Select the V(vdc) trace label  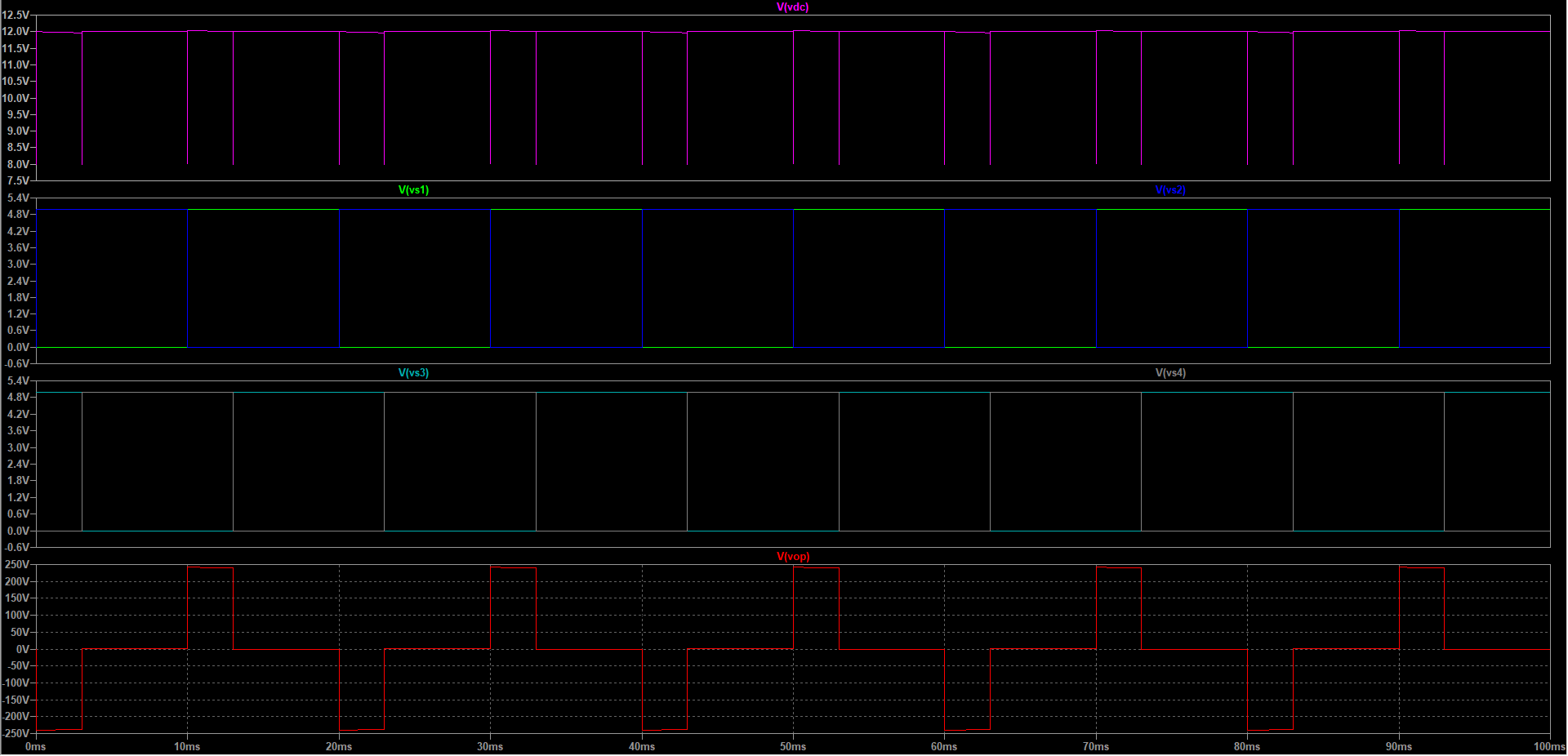(x=793, y=7)
